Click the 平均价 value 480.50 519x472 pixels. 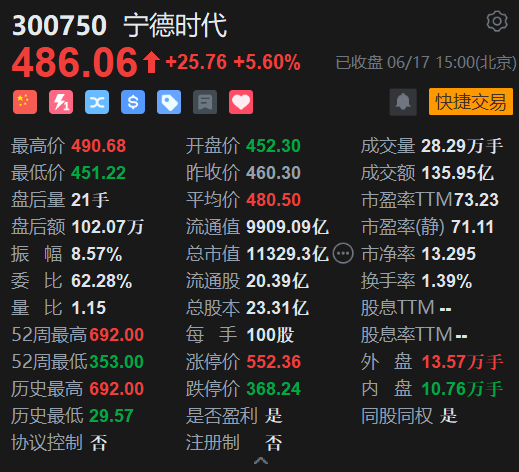274,200
